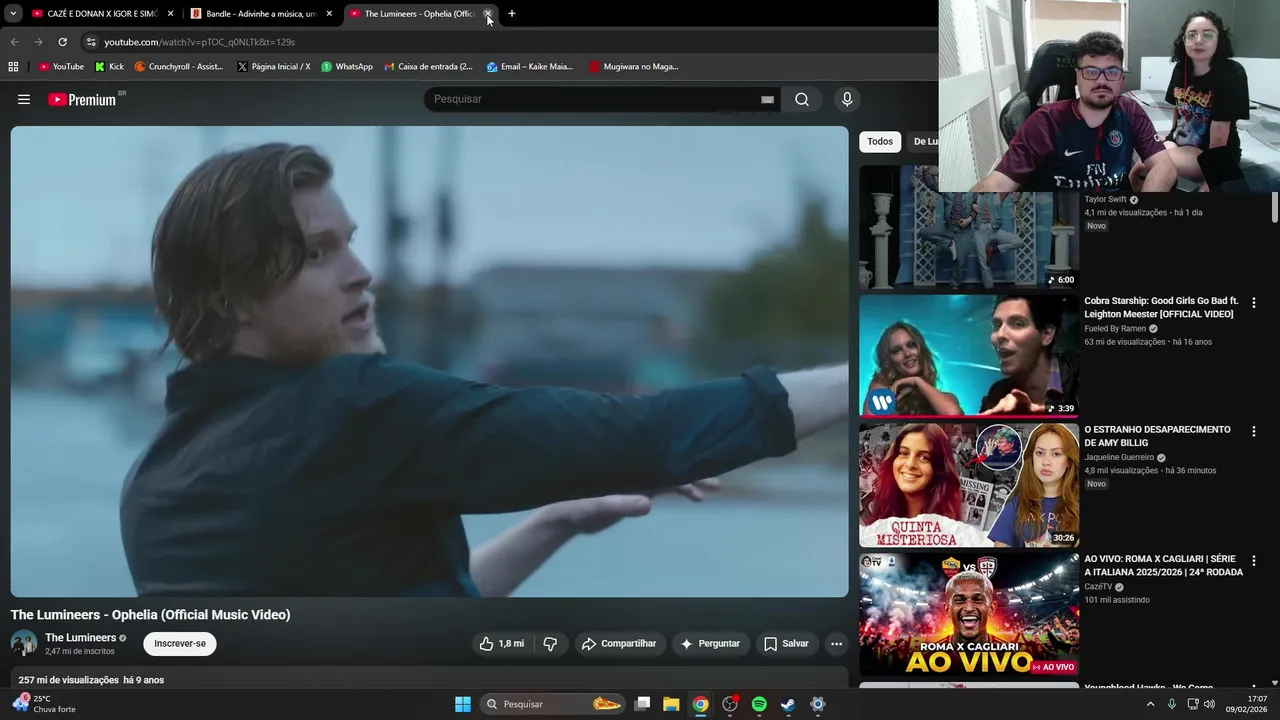Open the WhatsApp bookmark
This screenshot has height=720, width=1280.
tap(347, 66)
